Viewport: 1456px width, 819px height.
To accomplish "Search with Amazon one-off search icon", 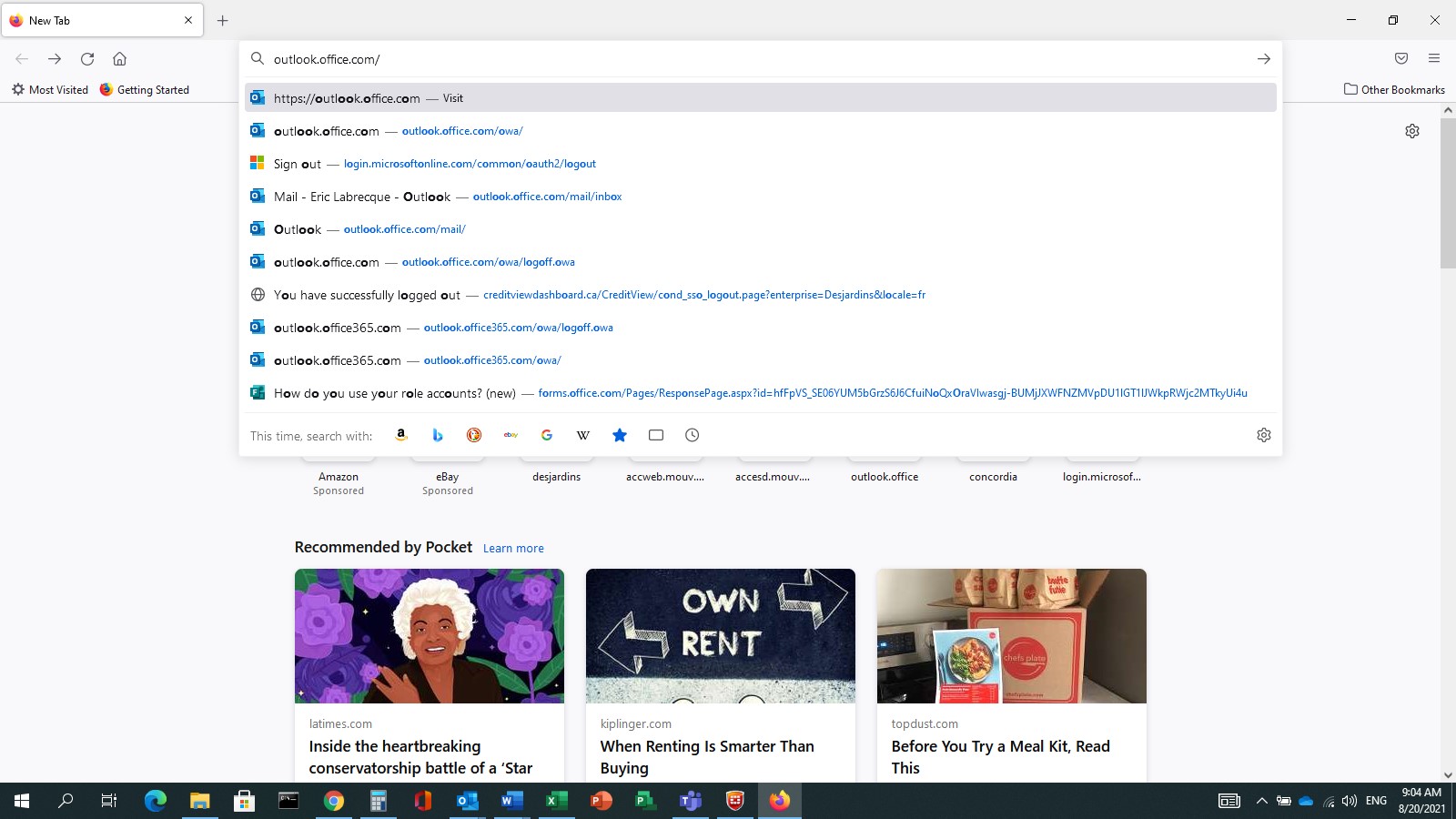I will point(401,435).
